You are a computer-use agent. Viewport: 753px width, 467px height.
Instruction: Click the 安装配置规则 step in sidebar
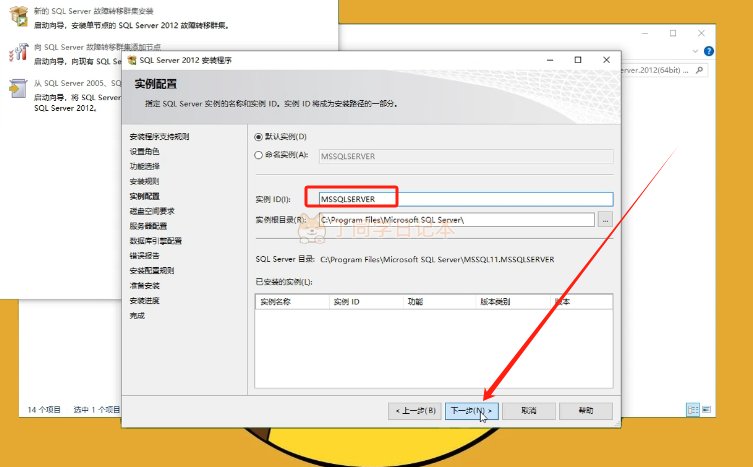pos(152,270)
